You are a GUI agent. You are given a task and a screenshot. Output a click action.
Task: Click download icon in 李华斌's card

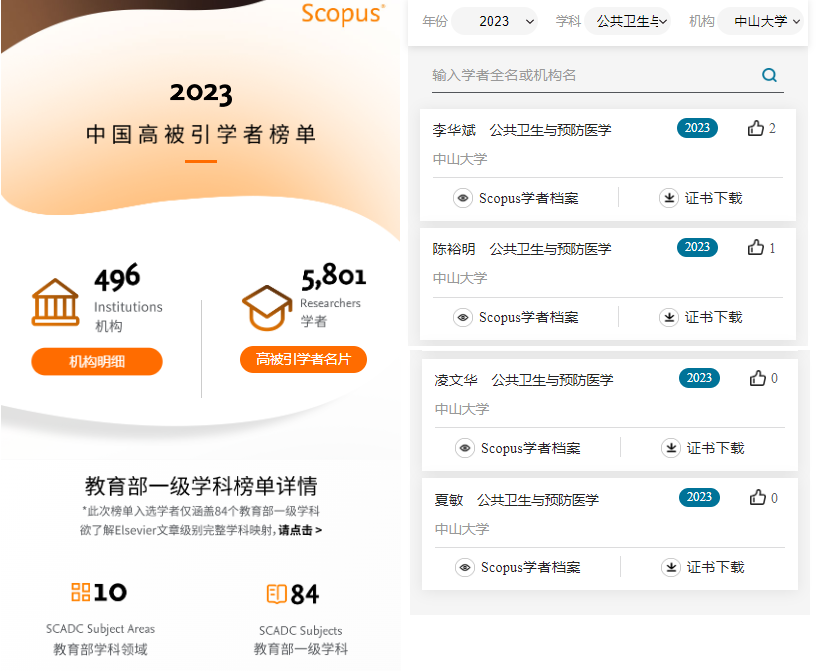(669, 198)
